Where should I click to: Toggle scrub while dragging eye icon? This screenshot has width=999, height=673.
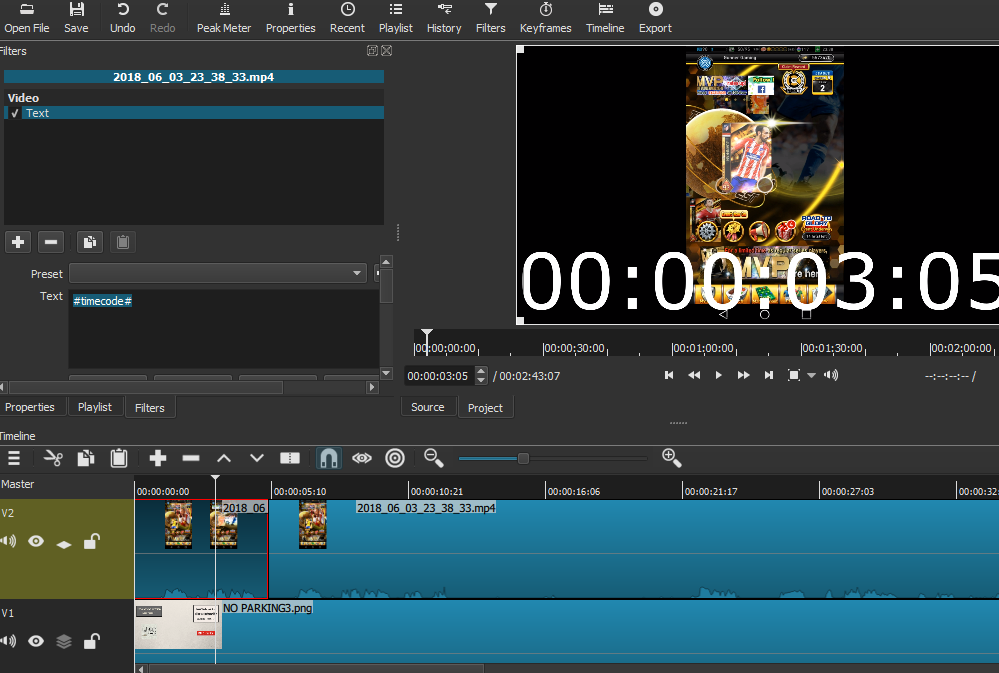362,458
